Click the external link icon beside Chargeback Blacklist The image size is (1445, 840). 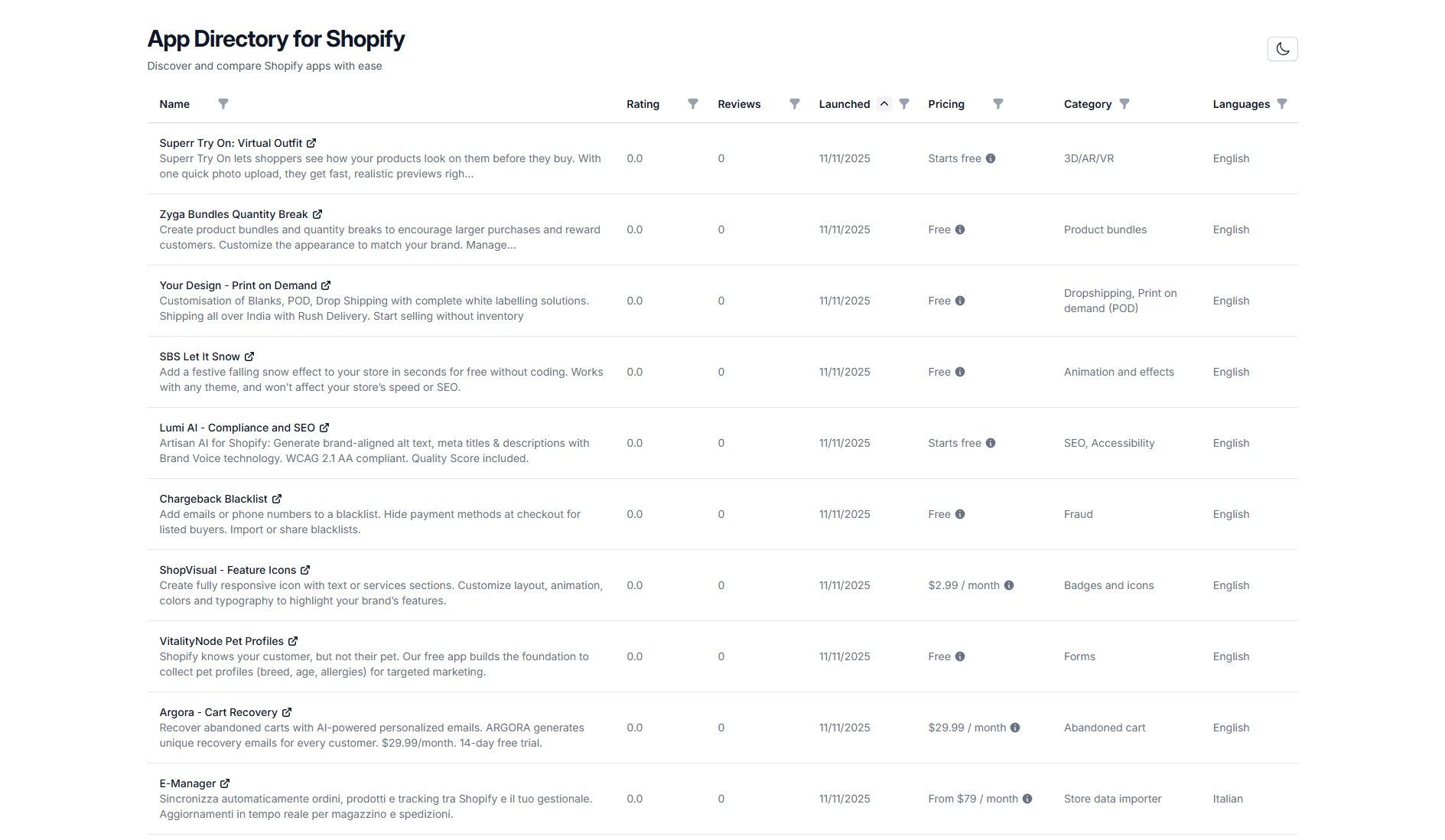pos(277,498)
